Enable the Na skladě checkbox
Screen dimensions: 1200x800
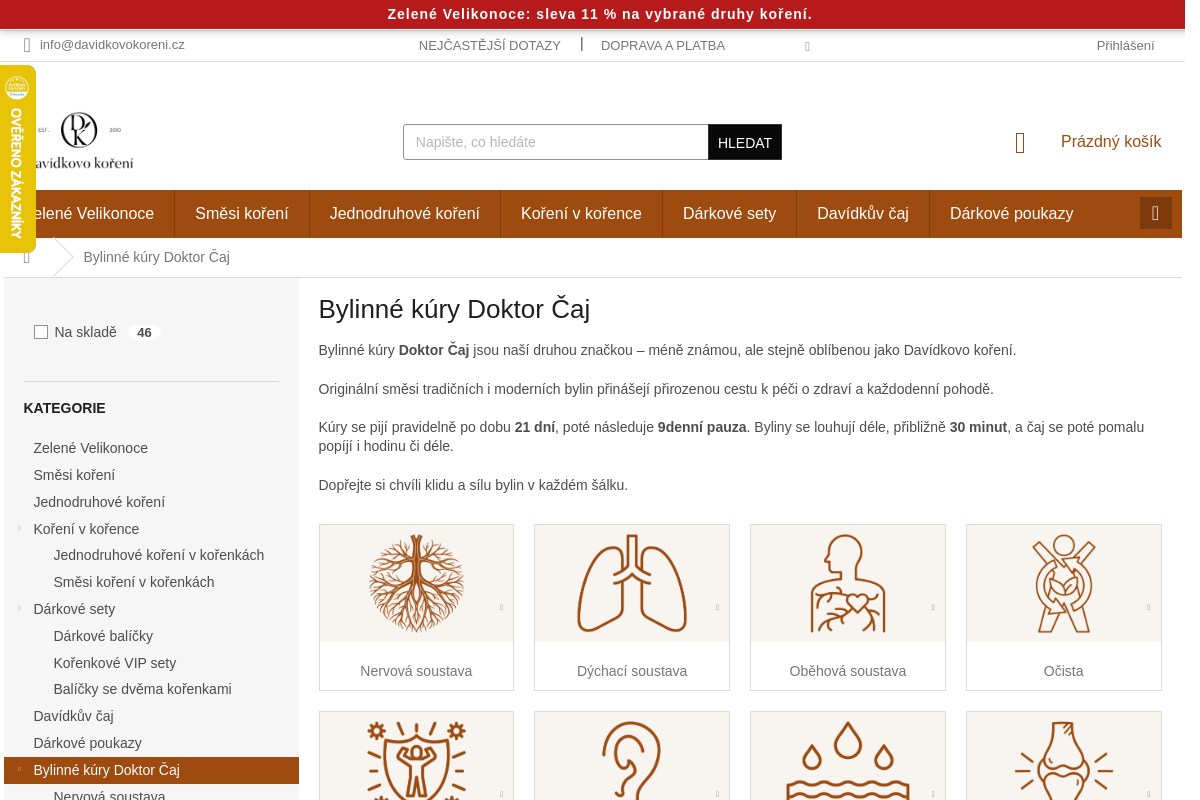point(41,332)
